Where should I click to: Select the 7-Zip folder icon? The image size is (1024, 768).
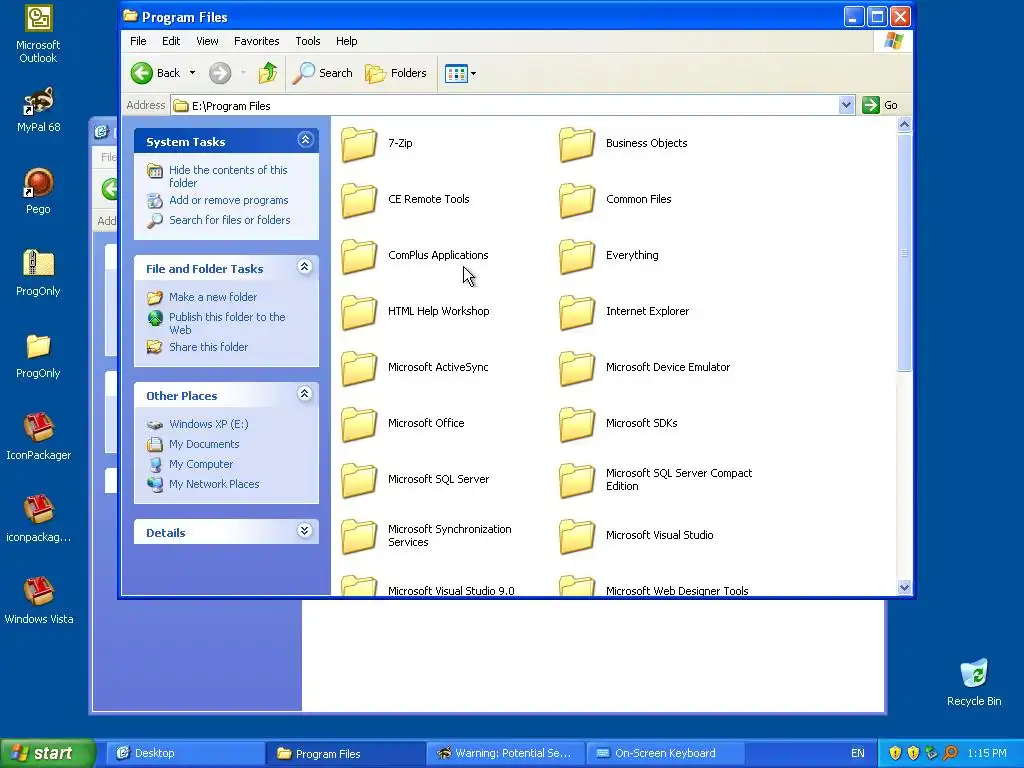pos(359,144)
